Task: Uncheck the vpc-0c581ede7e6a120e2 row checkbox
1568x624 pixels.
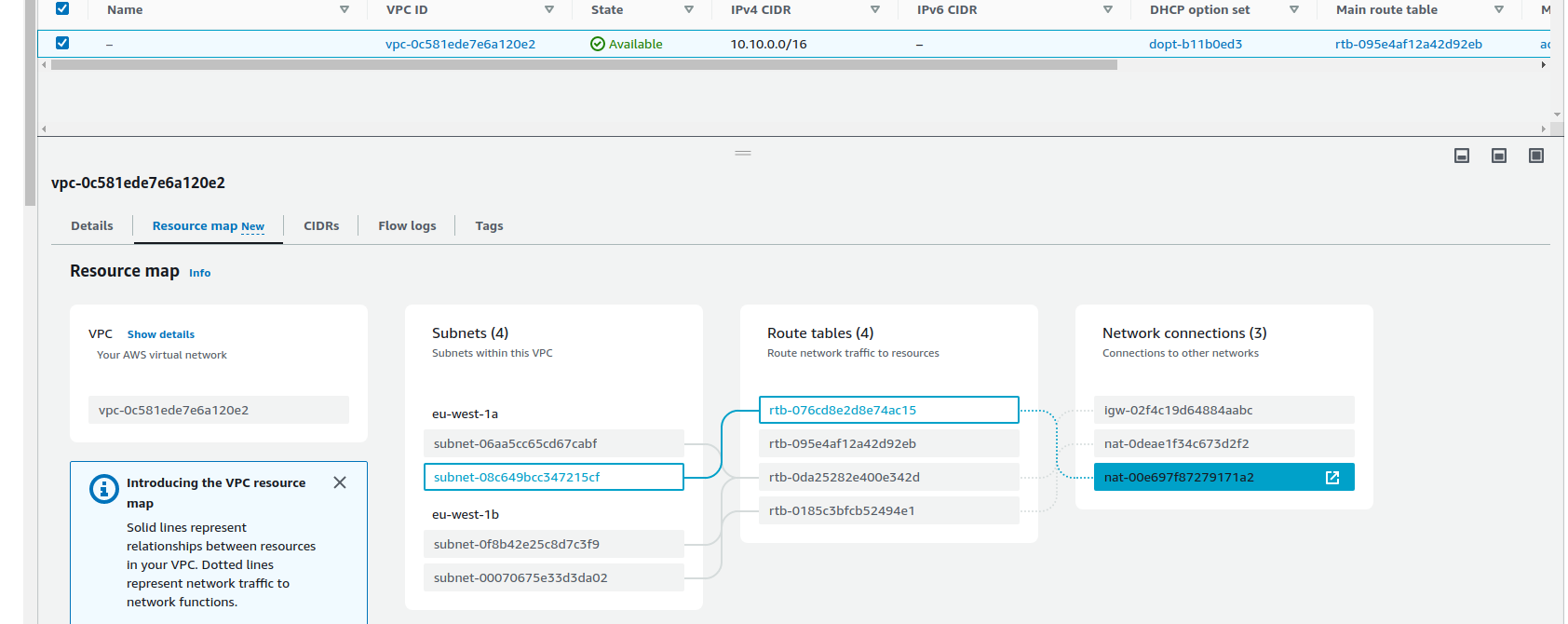Action: [x=62, y=43]
